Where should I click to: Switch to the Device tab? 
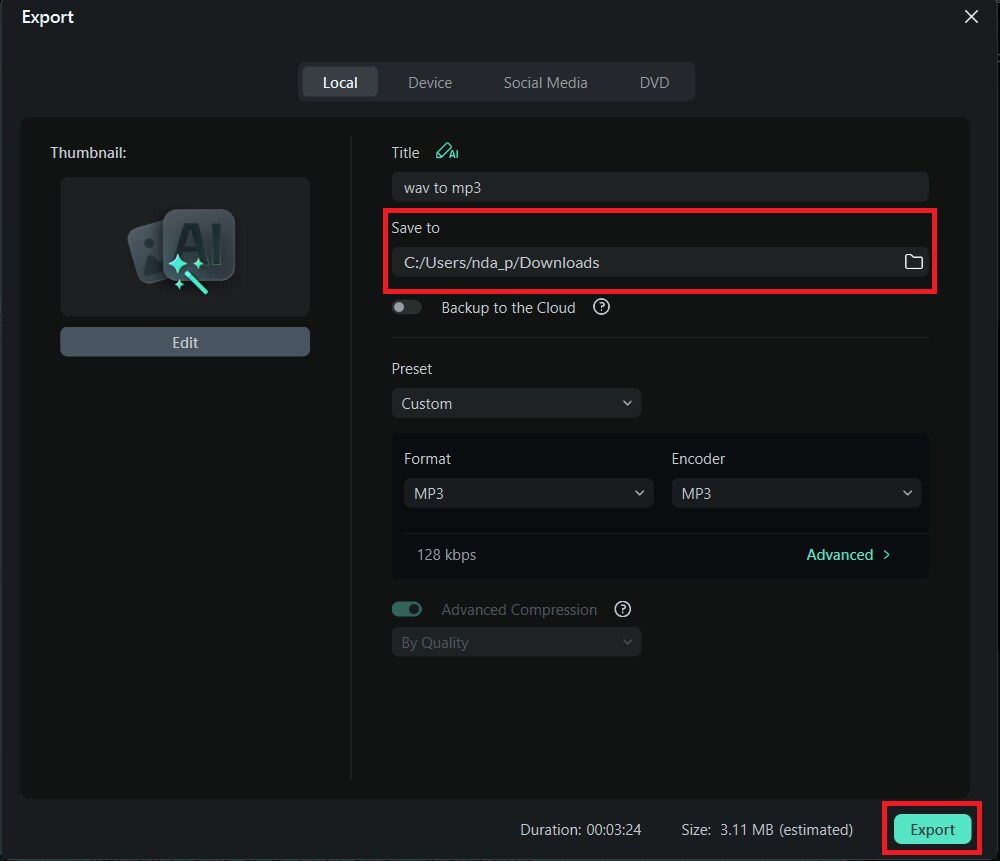(x=430, y=82)
